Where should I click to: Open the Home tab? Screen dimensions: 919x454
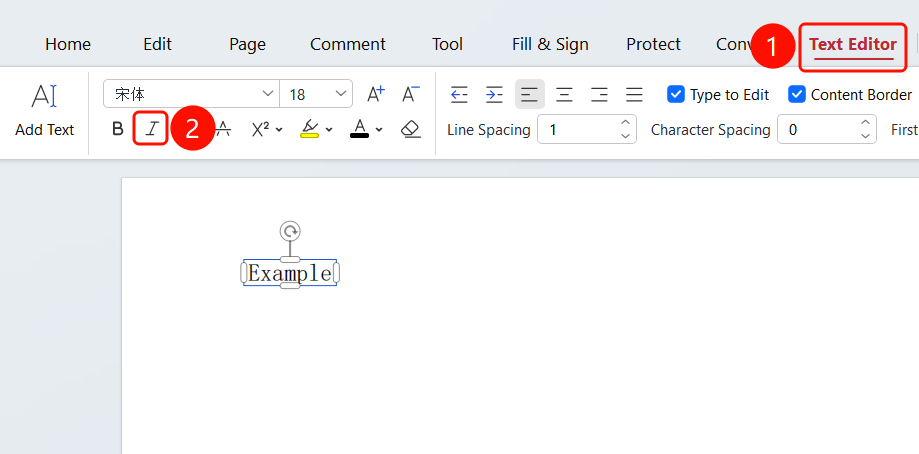68,44
